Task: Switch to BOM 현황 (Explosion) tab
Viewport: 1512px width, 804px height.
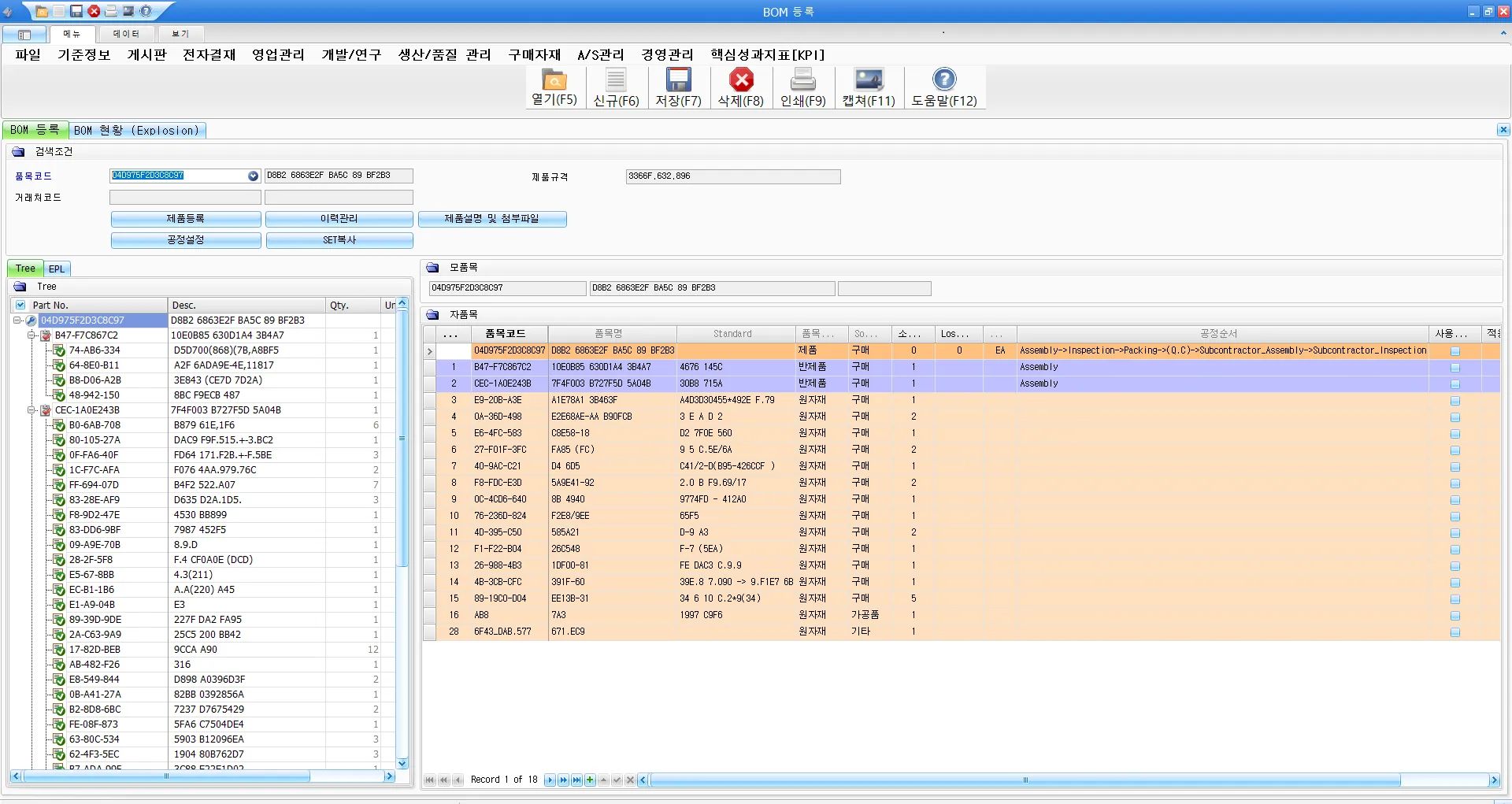Action: click(137, 131)
